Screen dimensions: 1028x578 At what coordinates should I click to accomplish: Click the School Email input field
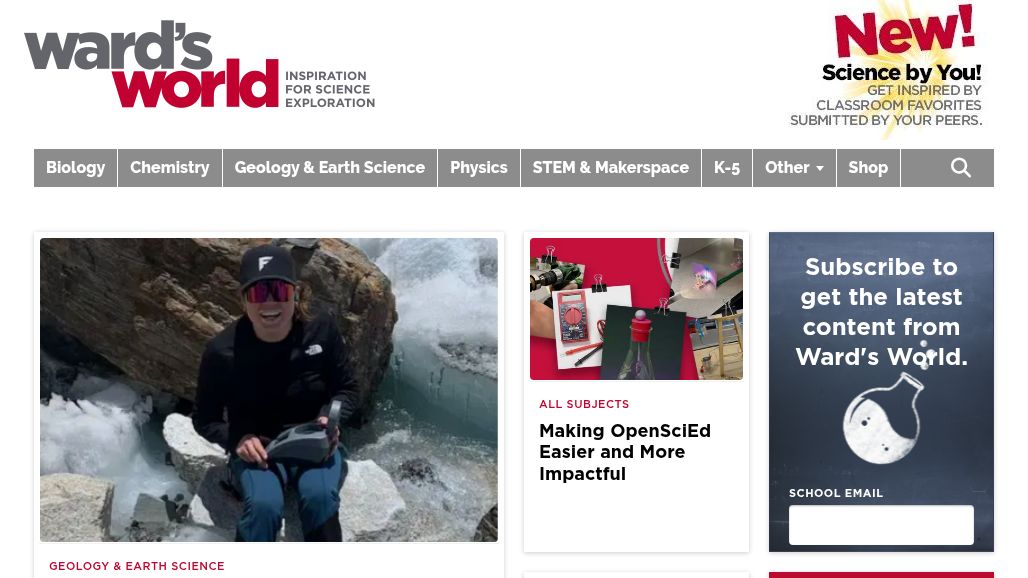(881, 525)
